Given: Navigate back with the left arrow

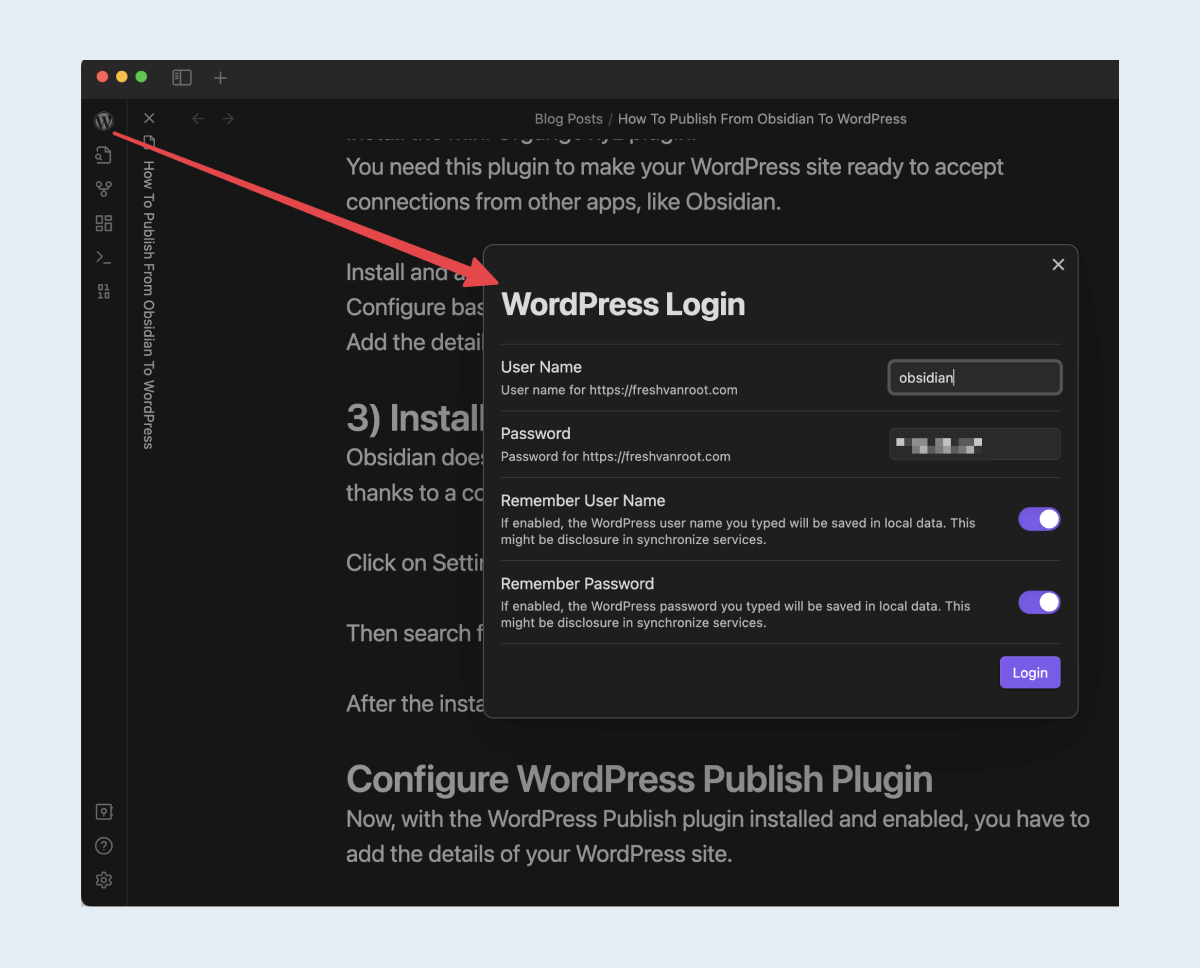Looking at the screenshot, I should (198, 118).
